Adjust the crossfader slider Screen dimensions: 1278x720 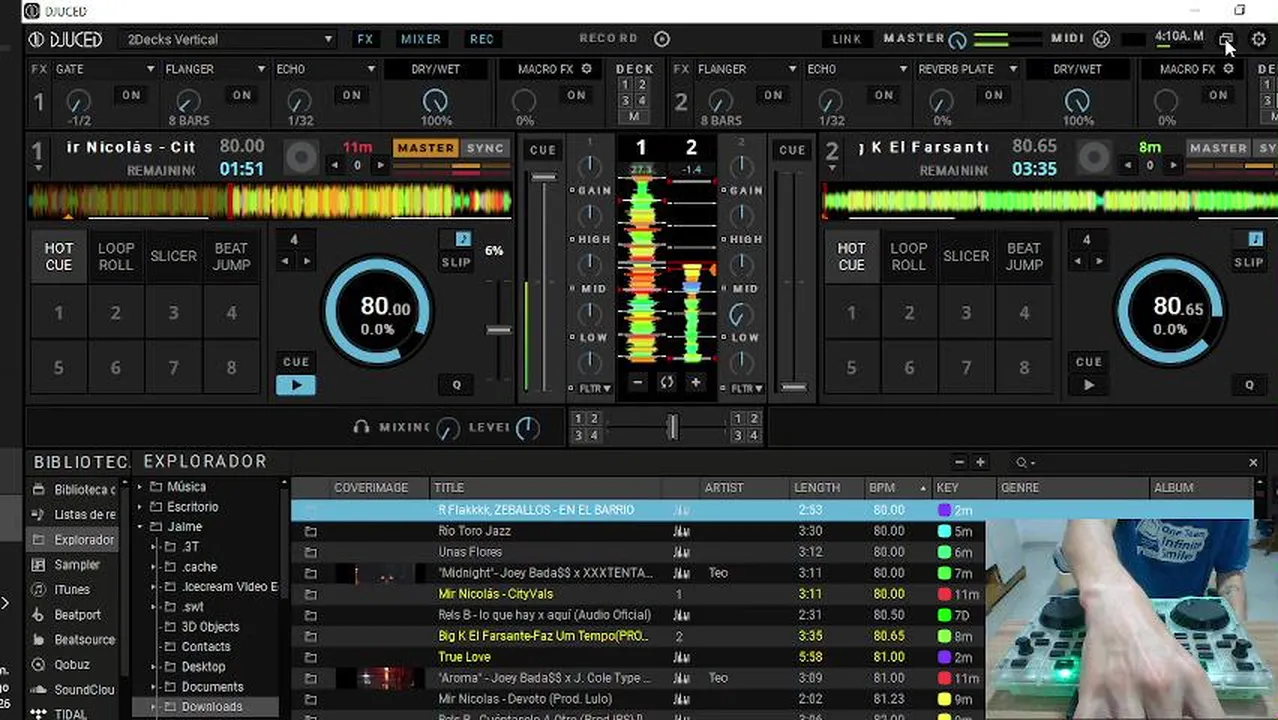point(673,427)
